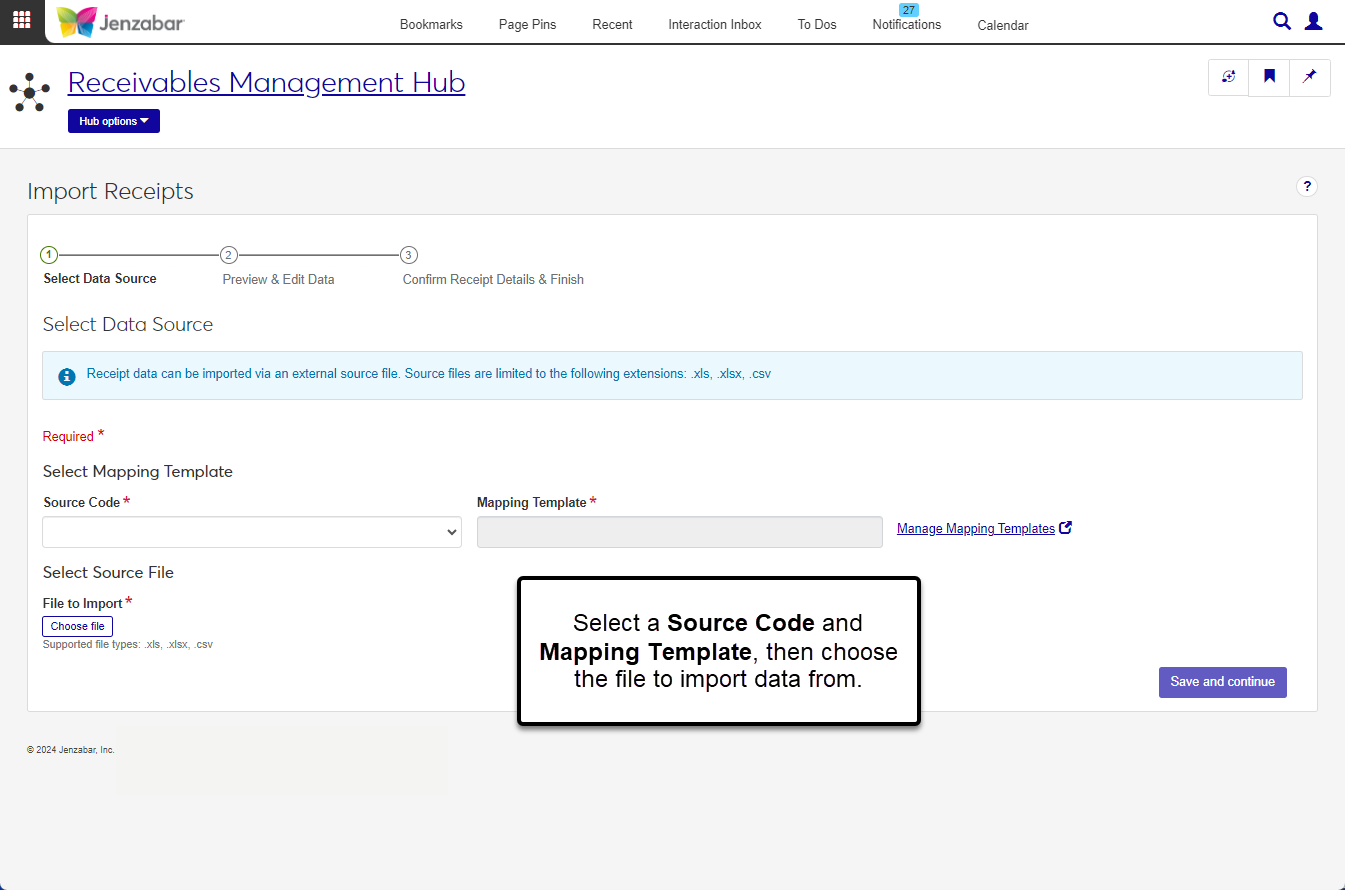Viewport: 1345px width, 890px height.
Task: Open the help question mark icon
Action: pyautogui.click(x=1307, y=186)
